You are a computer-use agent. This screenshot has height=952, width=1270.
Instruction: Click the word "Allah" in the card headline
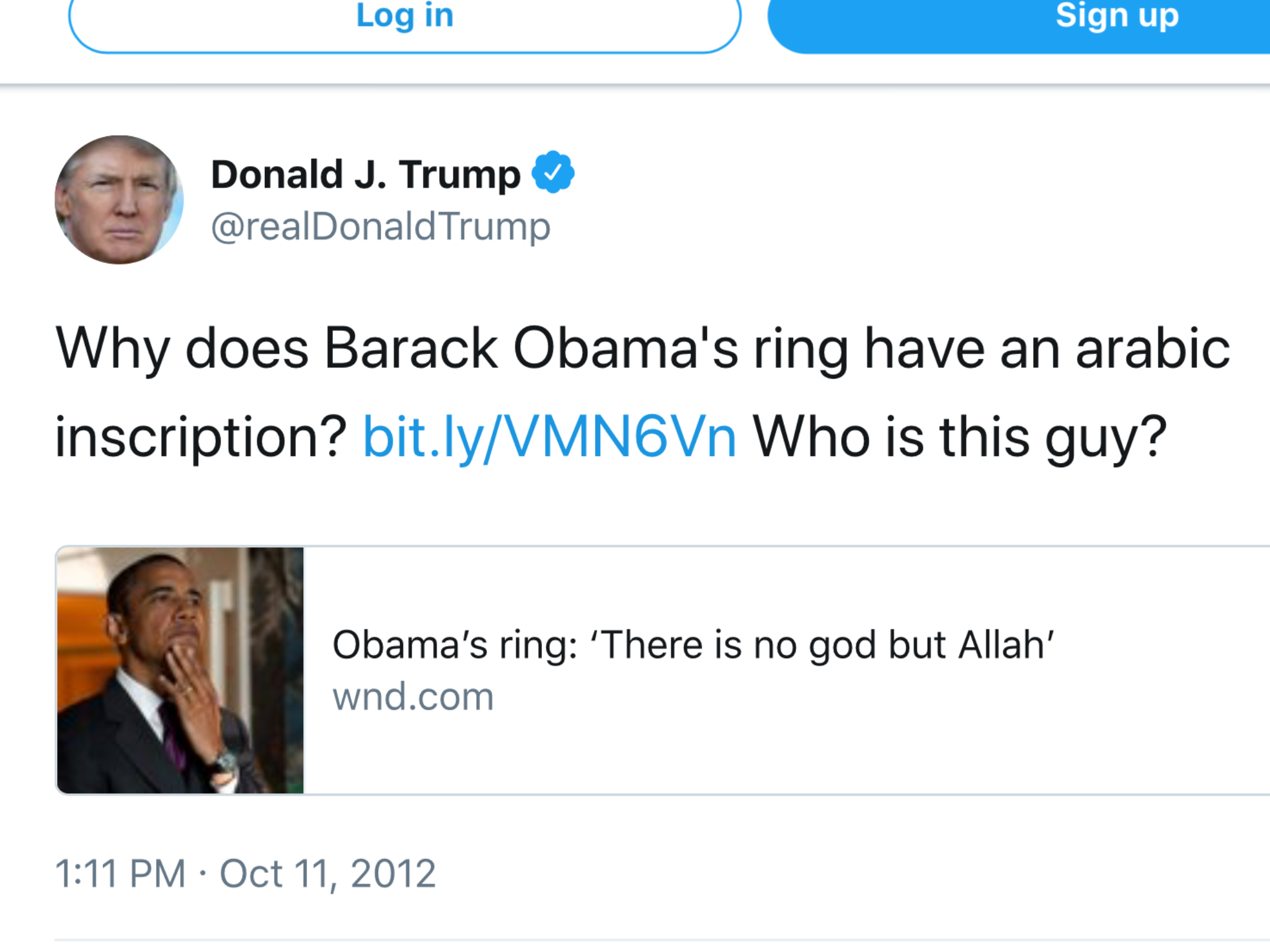coord(1005,645)
